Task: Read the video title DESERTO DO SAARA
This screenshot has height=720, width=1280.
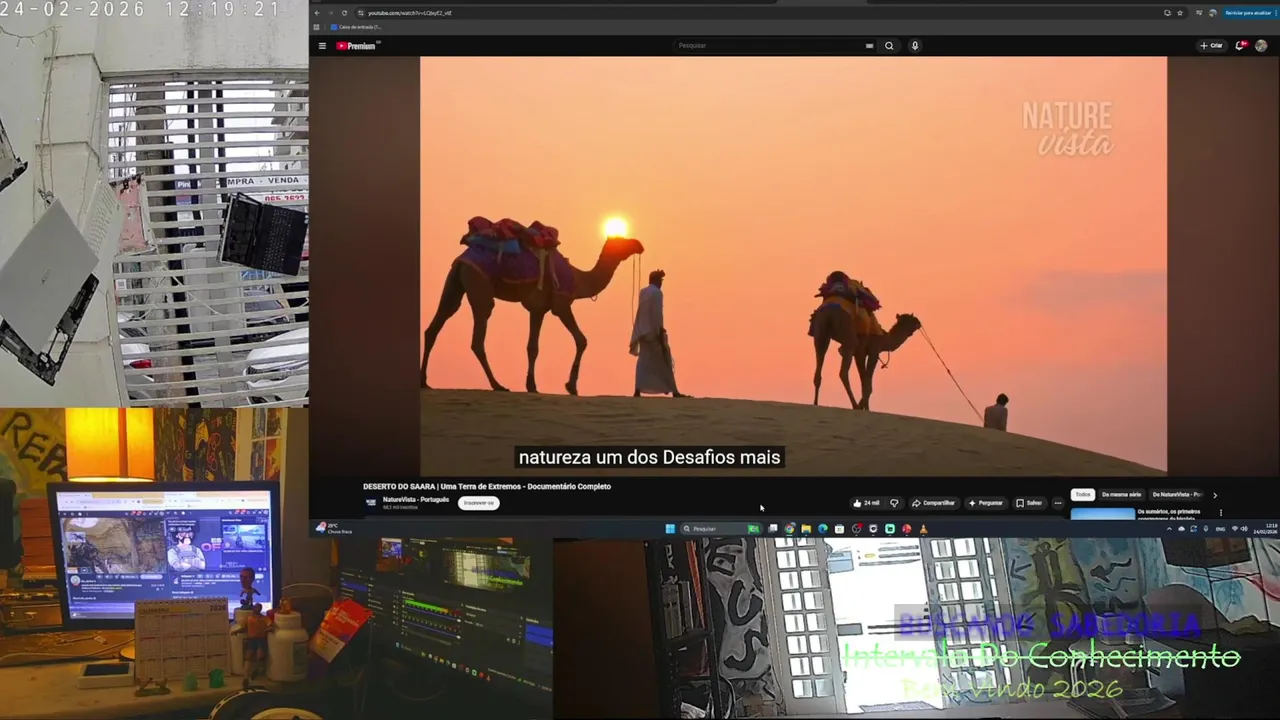Action: (x=486, y=487)
